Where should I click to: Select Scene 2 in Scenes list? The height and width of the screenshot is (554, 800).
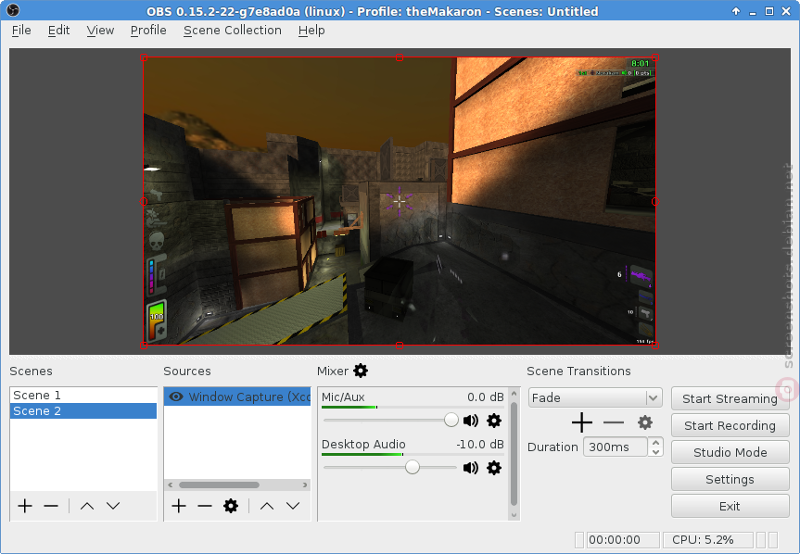pyautogui.click(x=83, y=411)
